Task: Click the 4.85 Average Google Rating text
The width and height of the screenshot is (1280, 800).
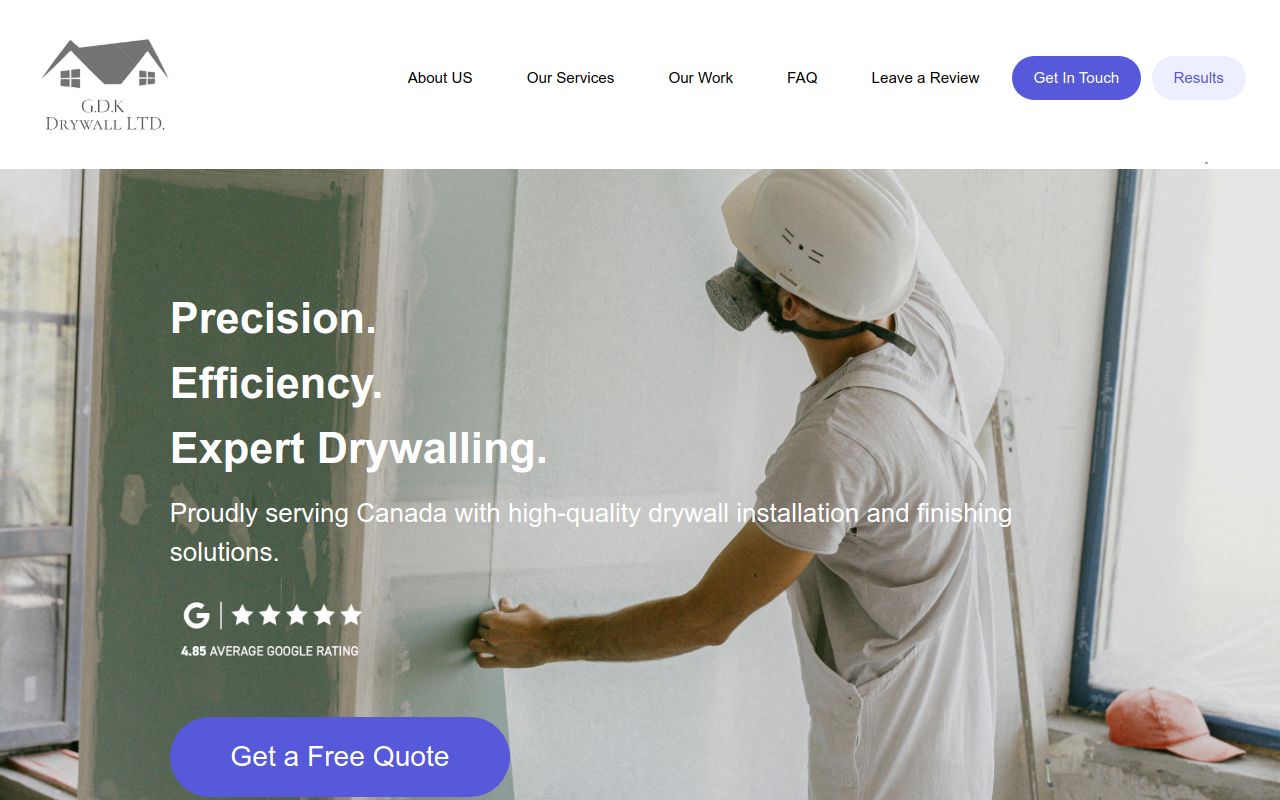Action: 269,651
